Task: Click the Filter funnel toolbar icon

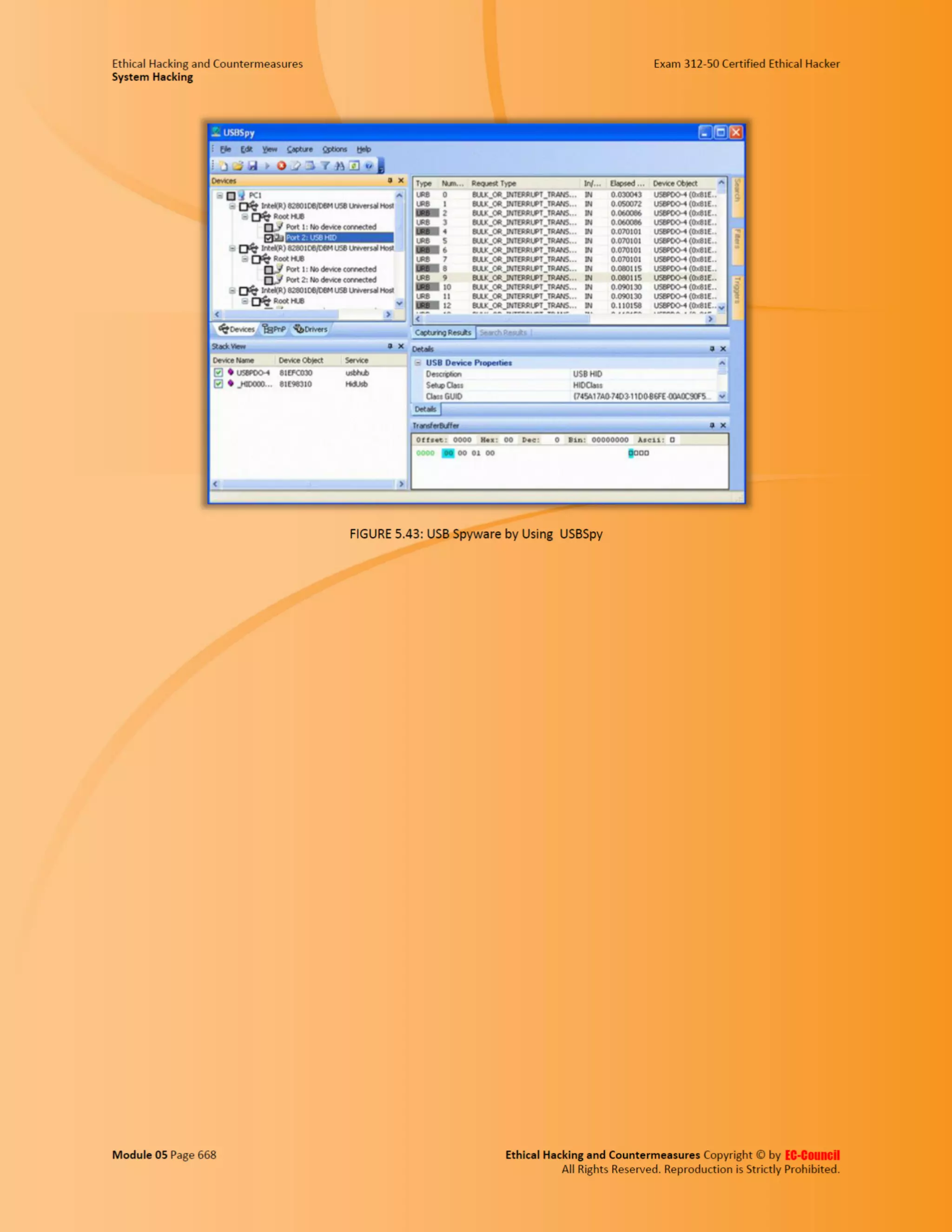Action: pos(325,166)
